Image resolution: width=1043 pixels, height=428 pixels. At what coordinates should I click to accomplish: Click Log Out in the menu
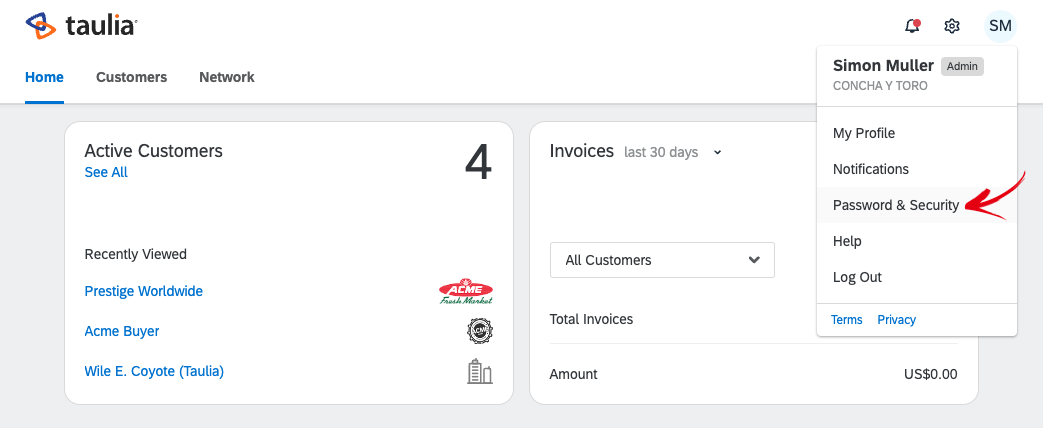(x=857, y=277)
